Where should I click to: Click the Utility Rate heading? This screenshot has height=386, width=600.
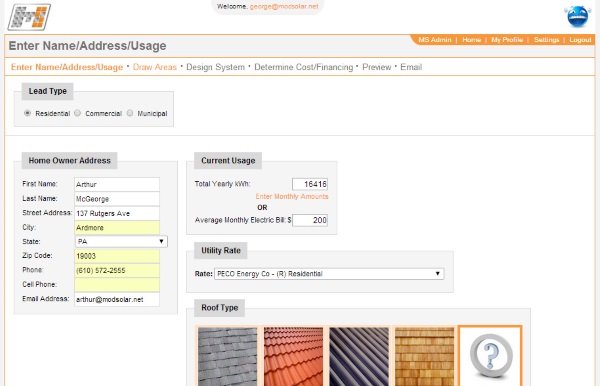[221, 251]
